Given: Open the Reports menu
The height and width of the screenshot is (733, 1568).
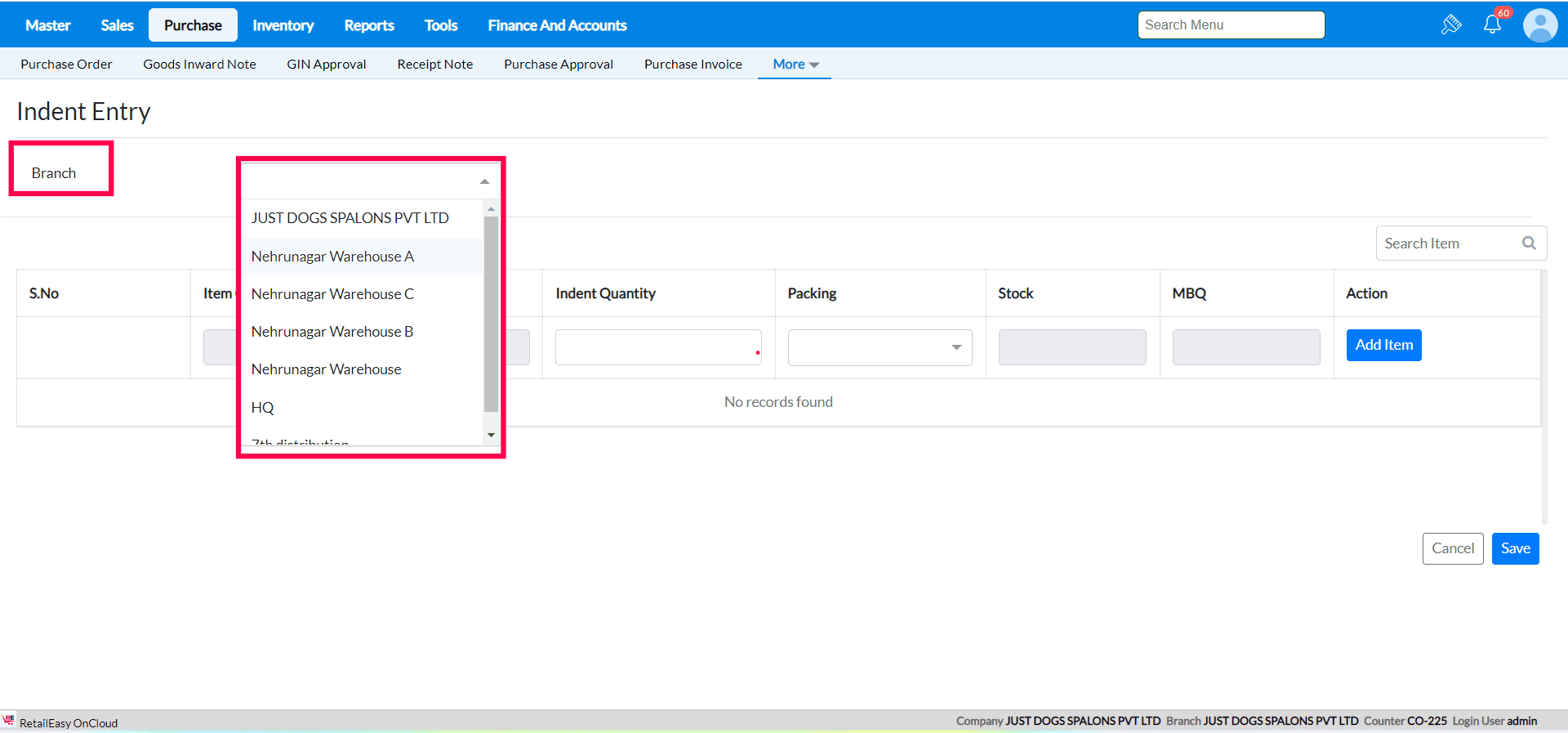Looking at the screenshot, I should [369, 25].
